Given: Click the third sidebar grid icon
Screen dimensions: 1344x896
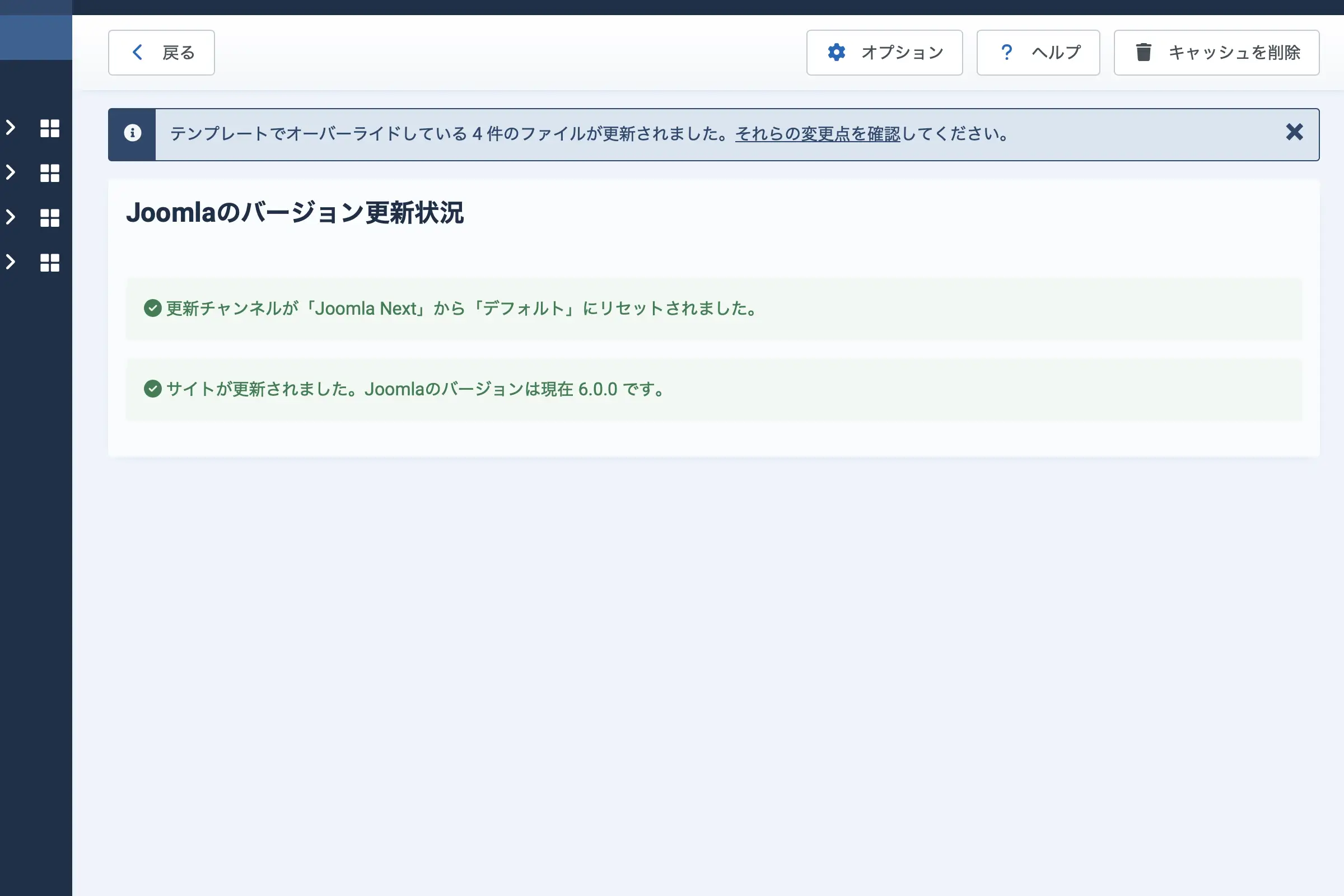Looking at the screenshot, I should (50, 218).
